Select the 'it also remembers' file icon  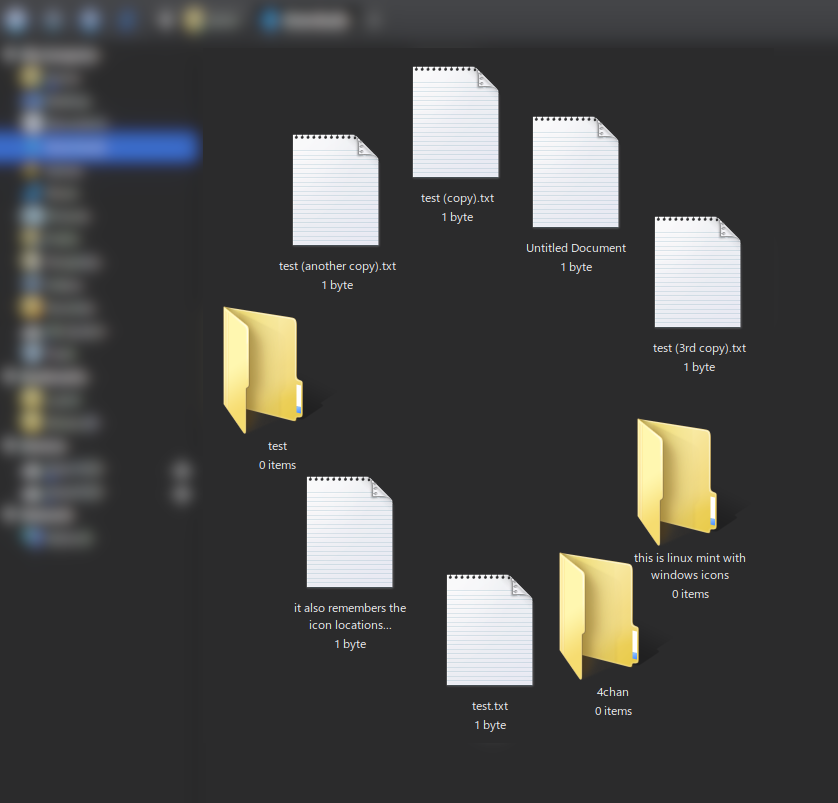350,532
